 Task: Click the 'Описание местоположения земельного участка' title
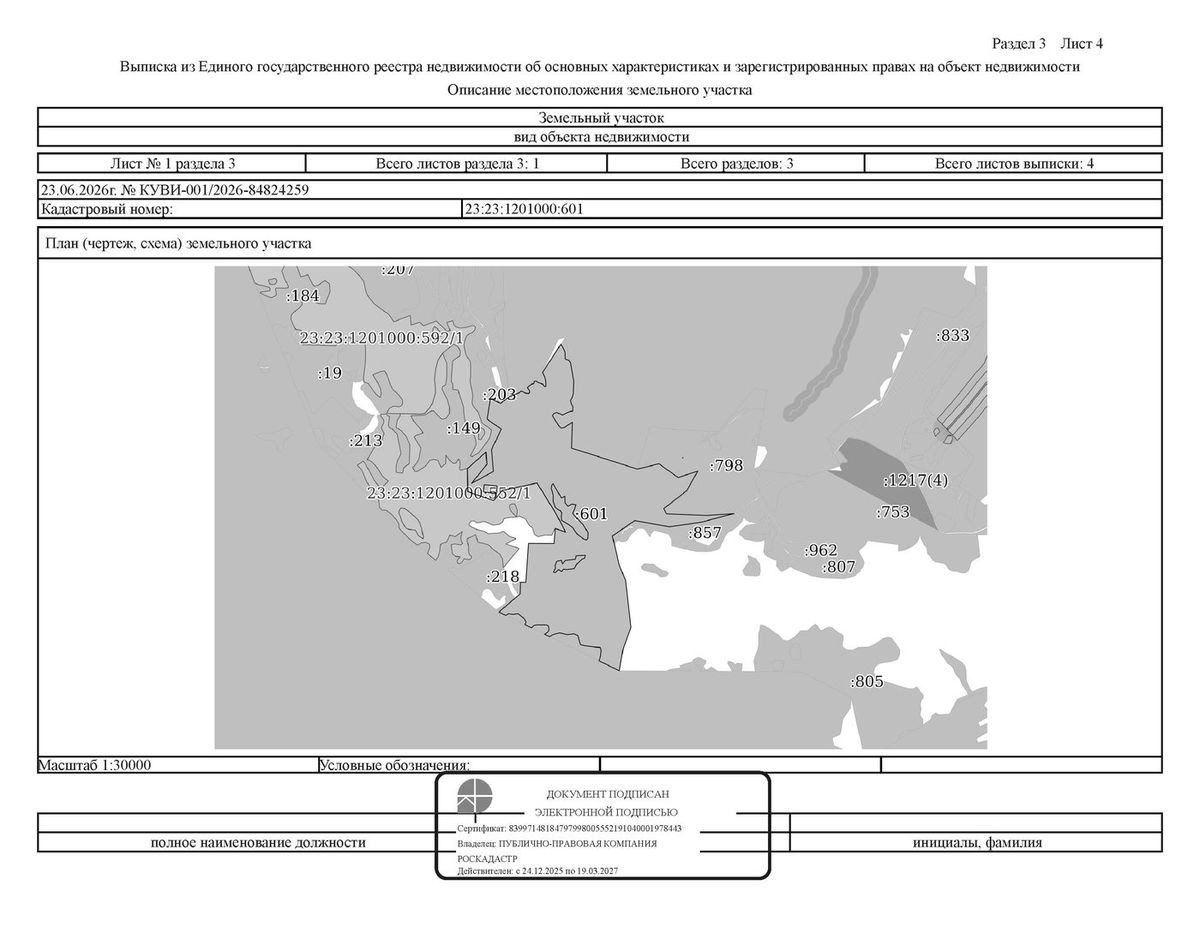click(600, 90)
